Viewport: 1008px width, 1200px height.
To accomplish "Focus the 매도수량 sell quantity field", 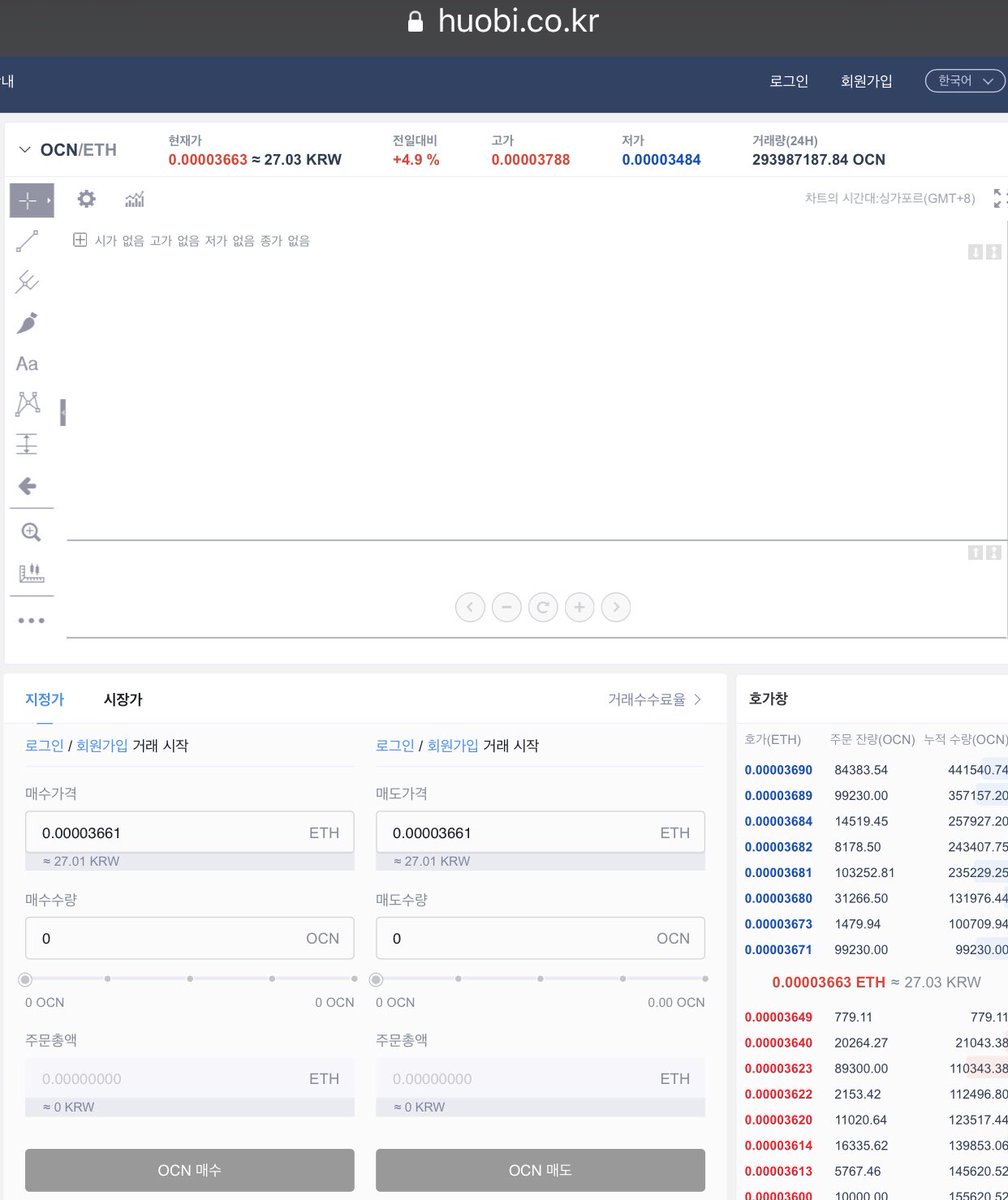I will (x=540, y=938).
